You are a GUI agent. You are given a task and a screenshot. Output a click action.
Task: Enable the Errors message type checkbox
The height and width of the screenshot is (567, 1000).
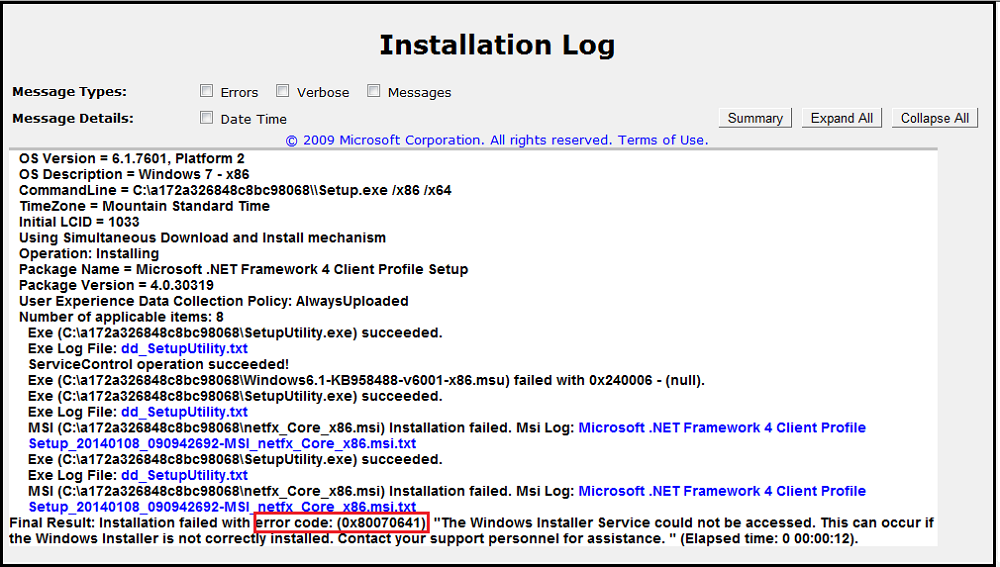click(x=206, y=91)
